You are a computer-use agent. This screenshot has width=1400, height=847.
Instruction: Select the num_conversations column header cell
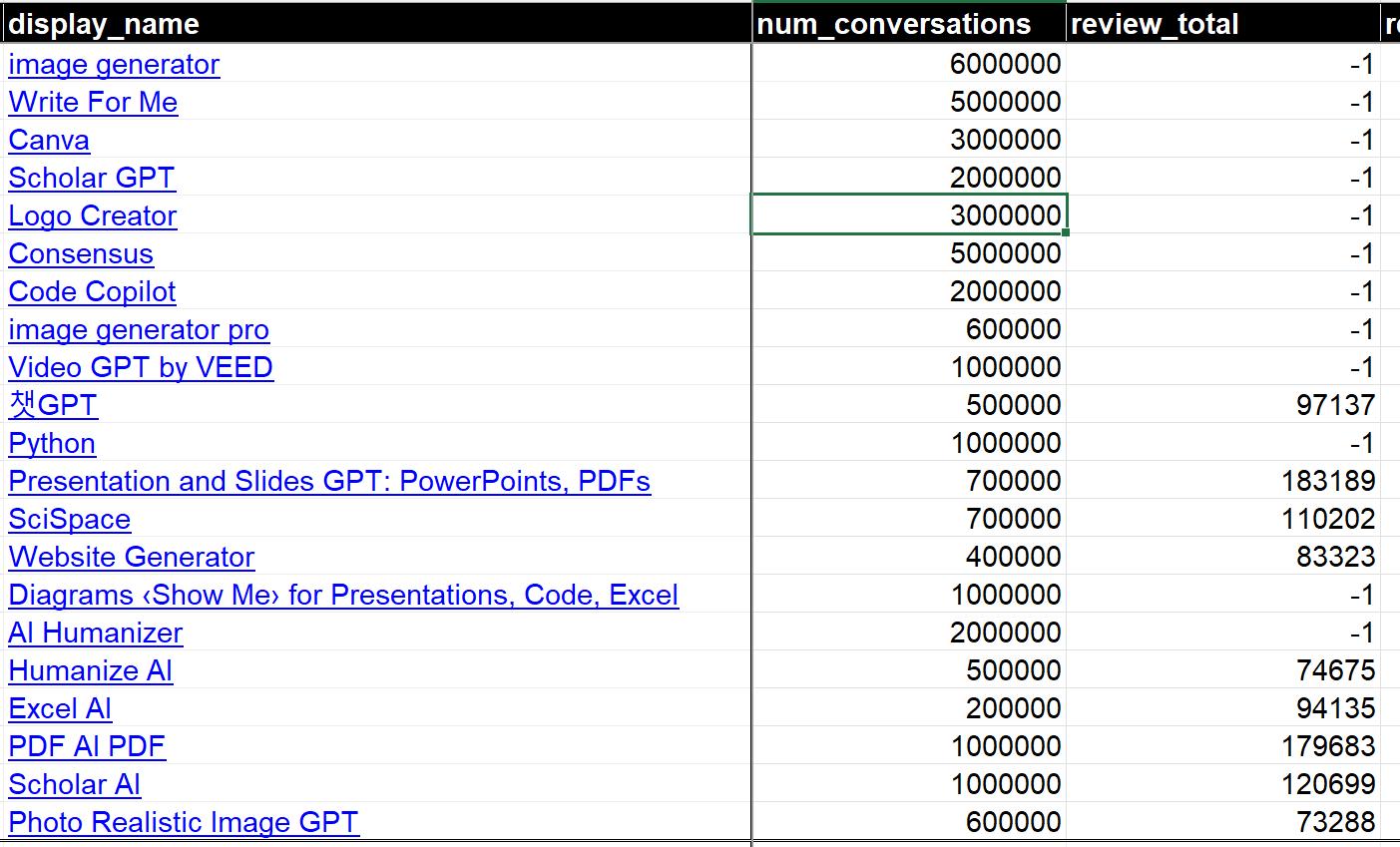click(908, 24)
